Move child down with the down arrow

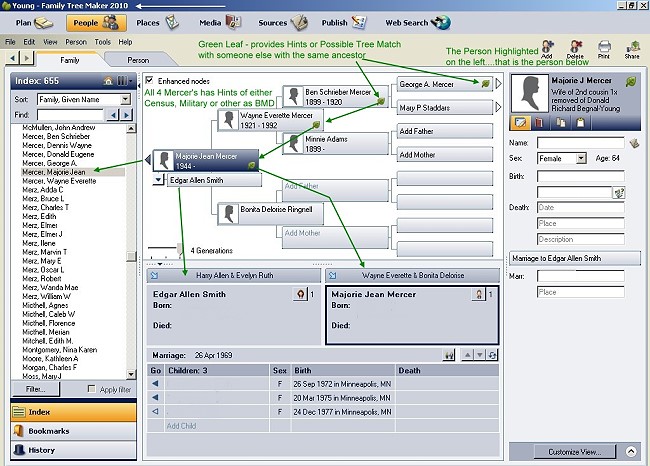[x=480, y=355]
